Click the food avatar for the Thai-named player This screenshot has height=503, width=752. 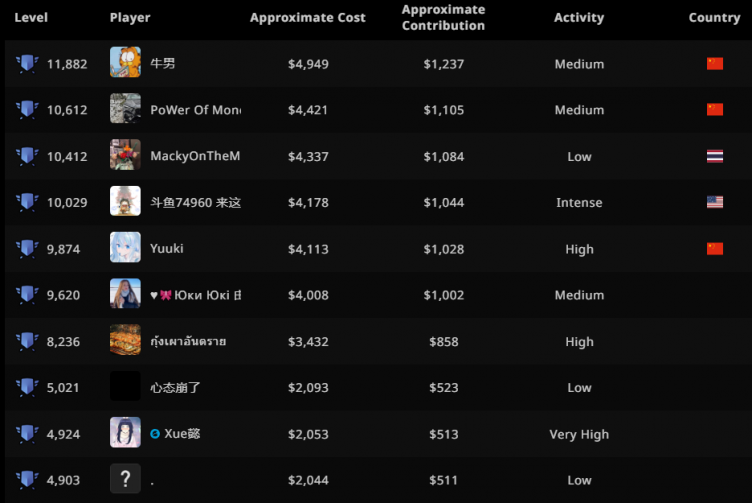(125, 341)
